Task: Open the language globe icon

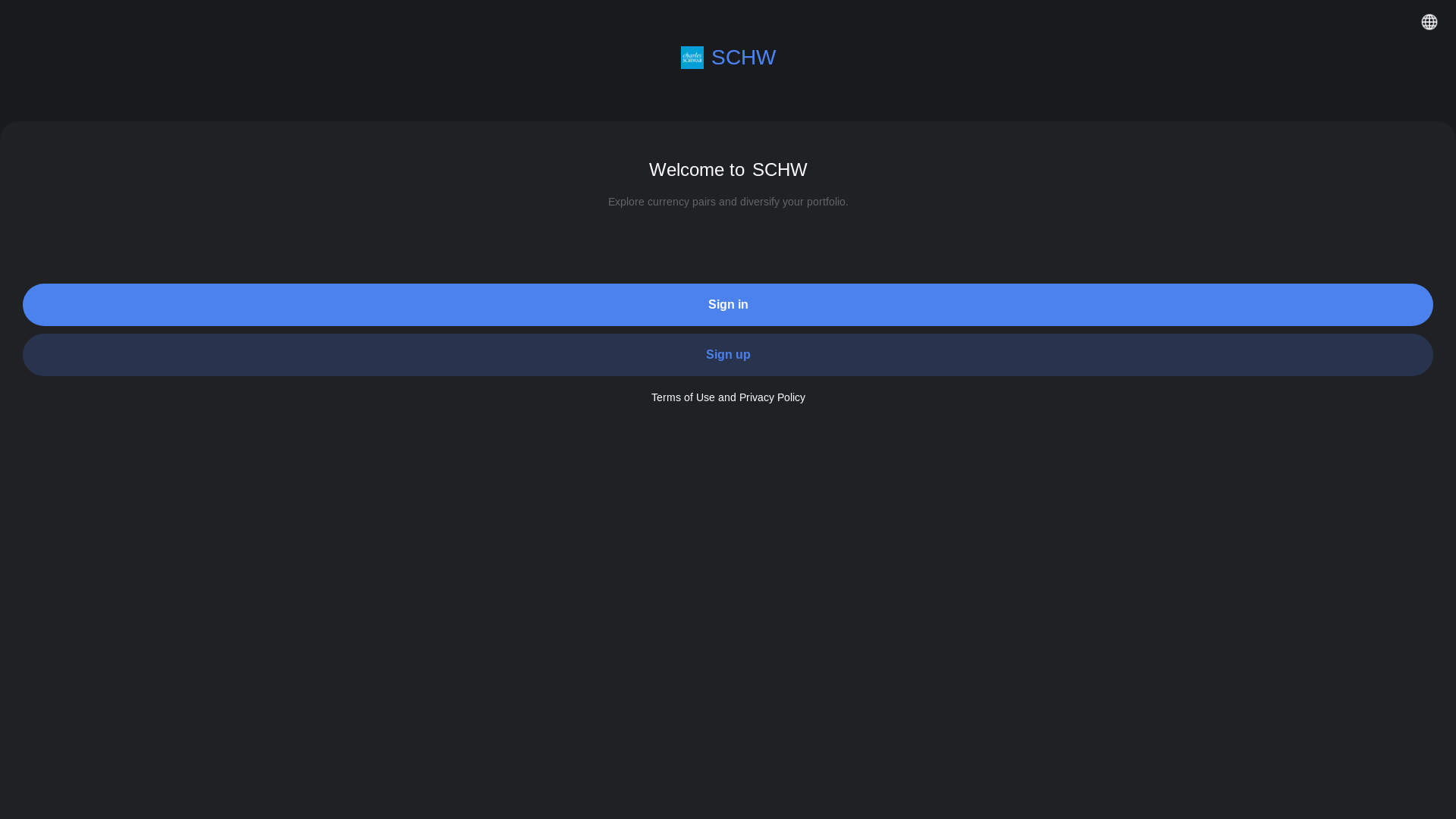Action: point(1429,22)
